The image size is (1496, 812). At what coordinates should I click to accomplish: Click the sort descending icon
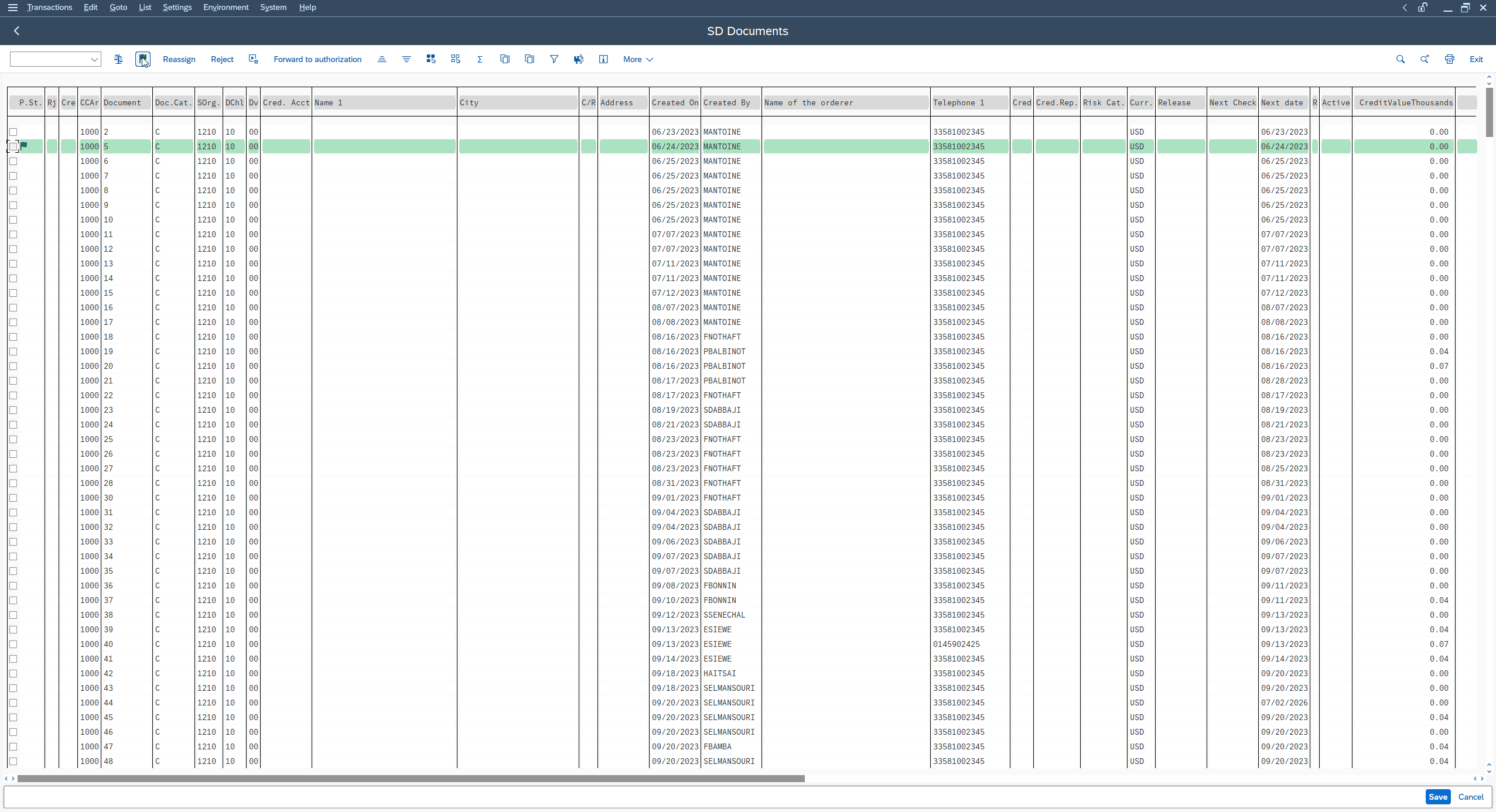pyautogui.click(x=407, y=59)
